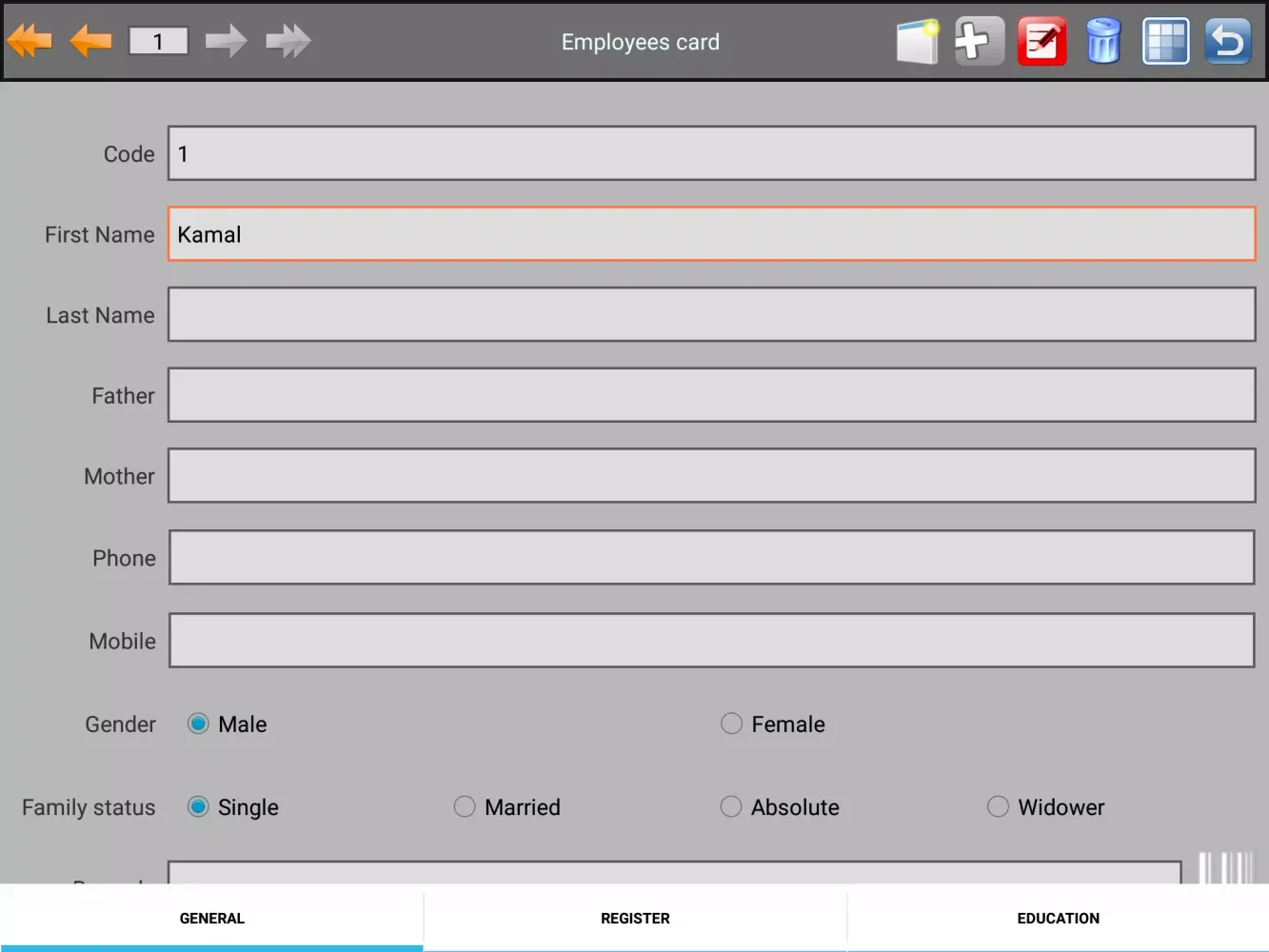Open the EDUCATION tab
Screen dimensions: 1269x952
point(1058,918)
